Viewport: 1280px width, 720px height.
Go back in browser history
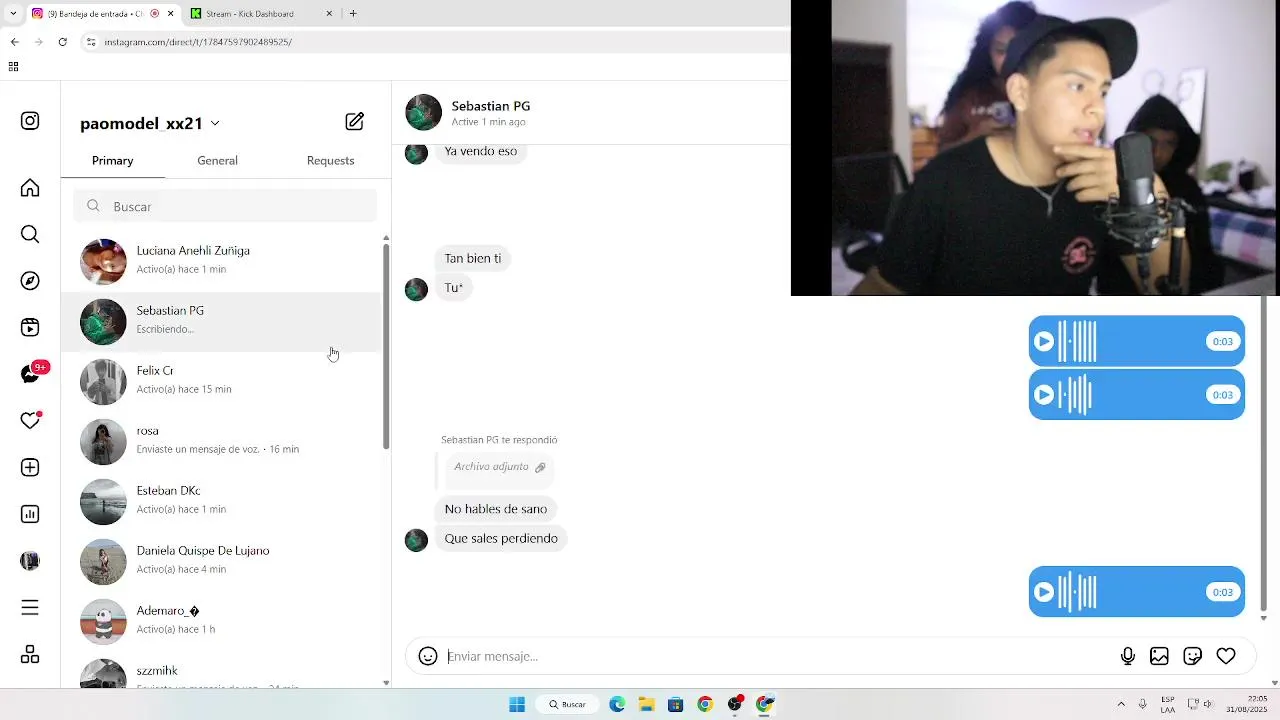pyautogui.click(x=14, y=42)
